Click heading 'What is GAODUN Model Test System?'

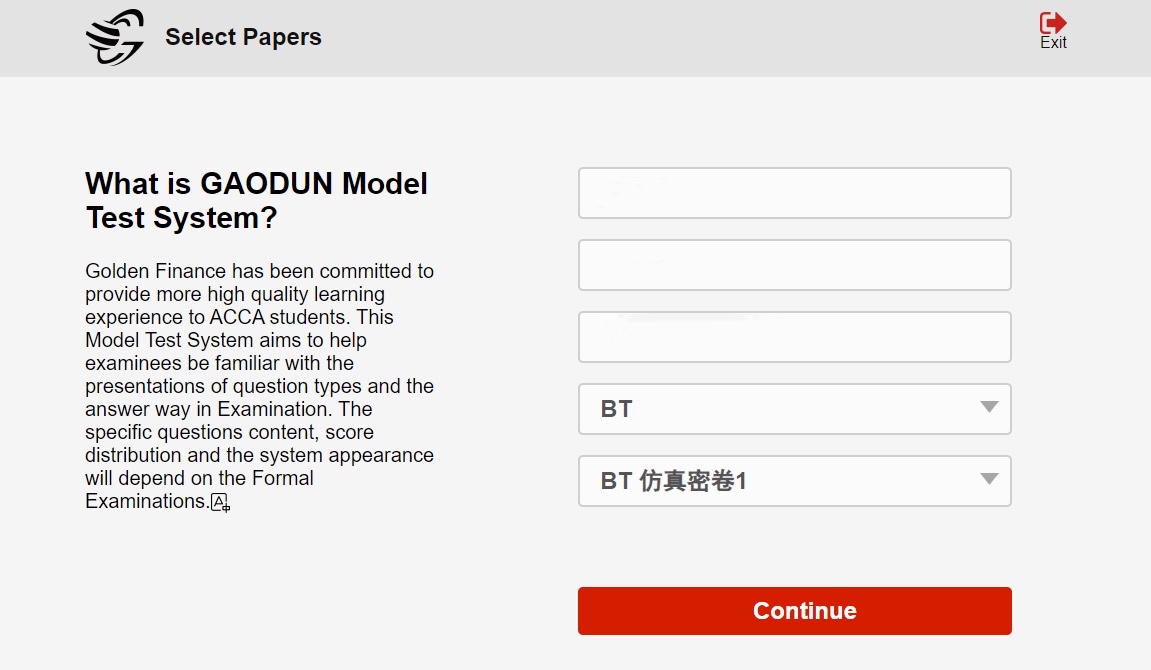point(256,200)
